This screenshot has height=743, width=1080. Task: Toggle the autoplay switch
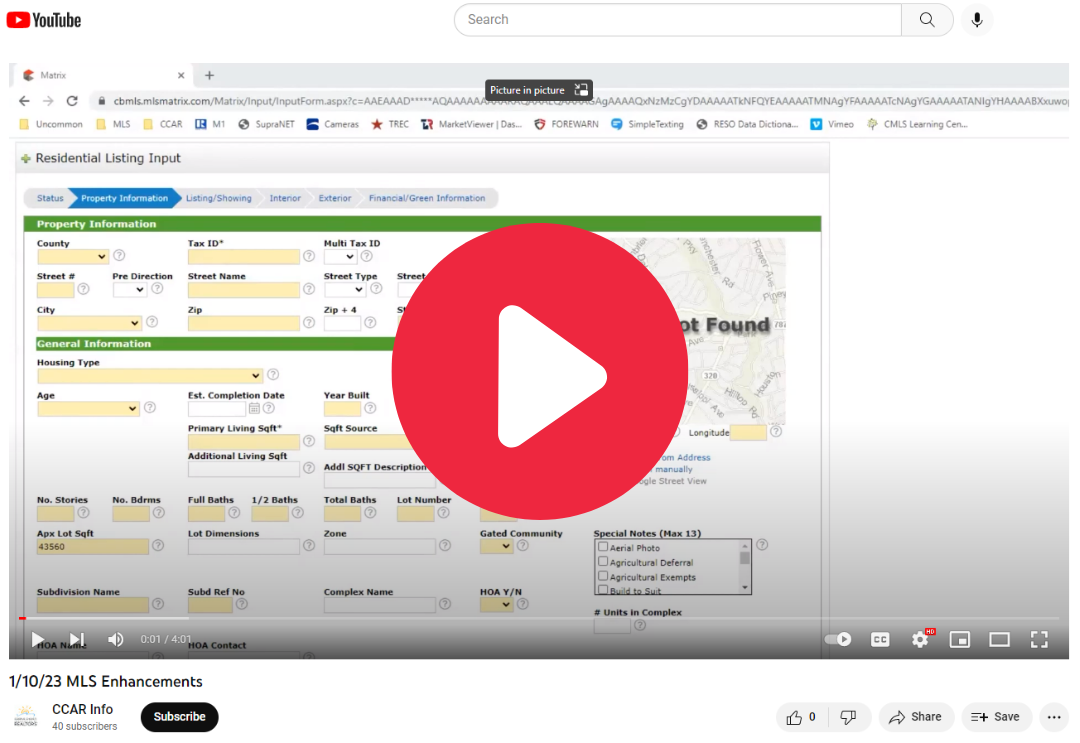[838, 640]
